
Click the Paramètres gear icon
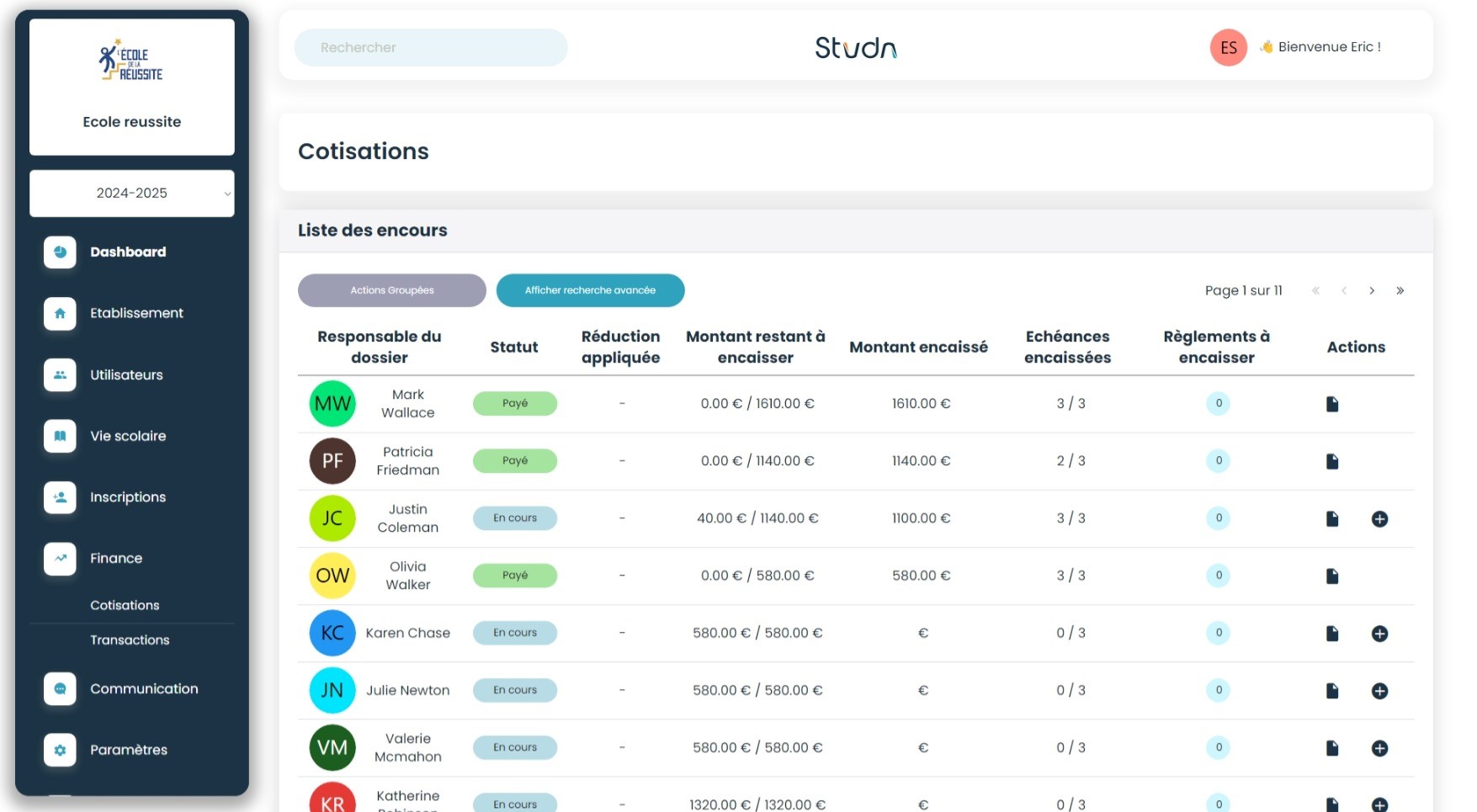pos(60,750)
